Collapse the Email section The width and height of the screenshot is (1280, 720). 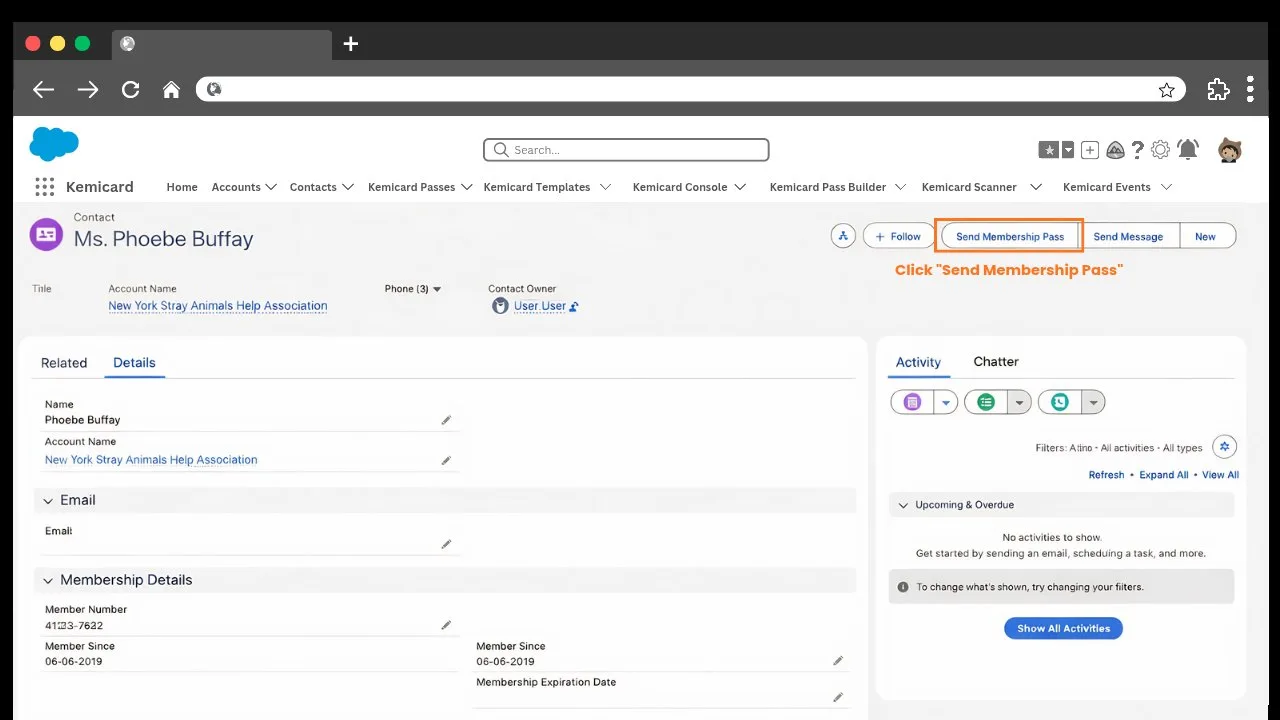tap(48, 501)
